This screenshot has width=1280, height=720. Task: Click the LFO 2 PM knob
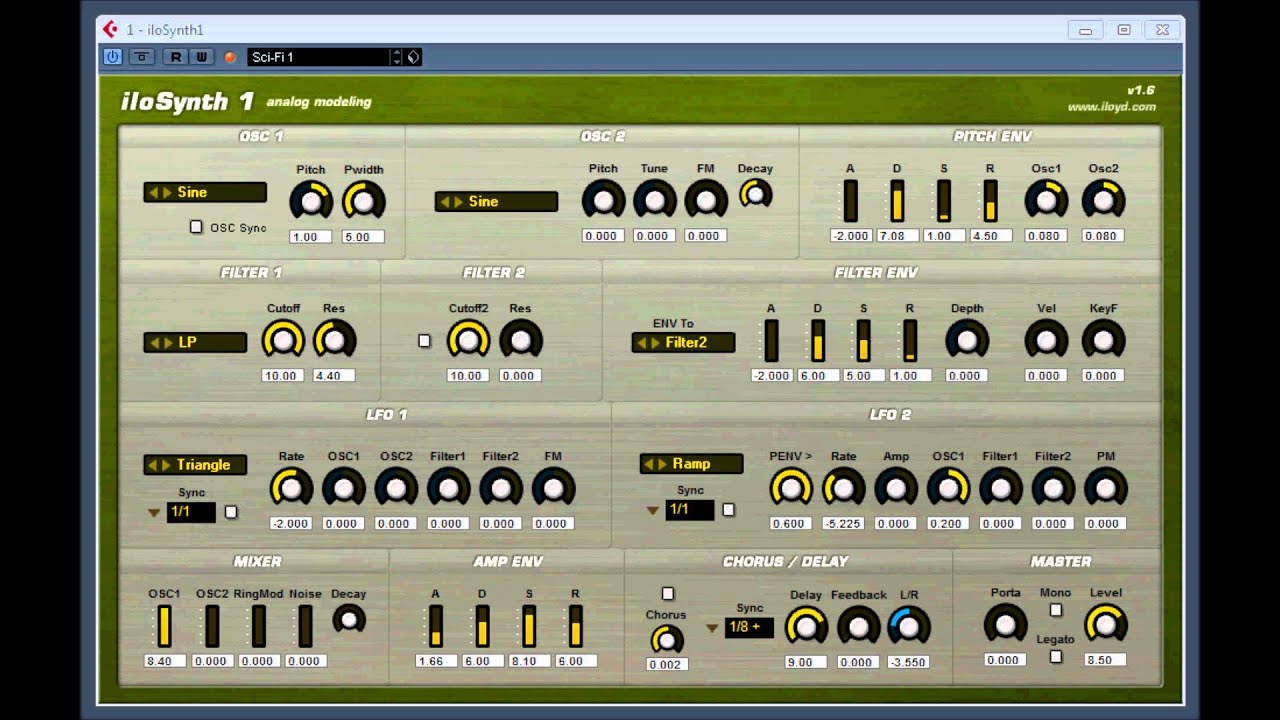[x=1106, y=488]
